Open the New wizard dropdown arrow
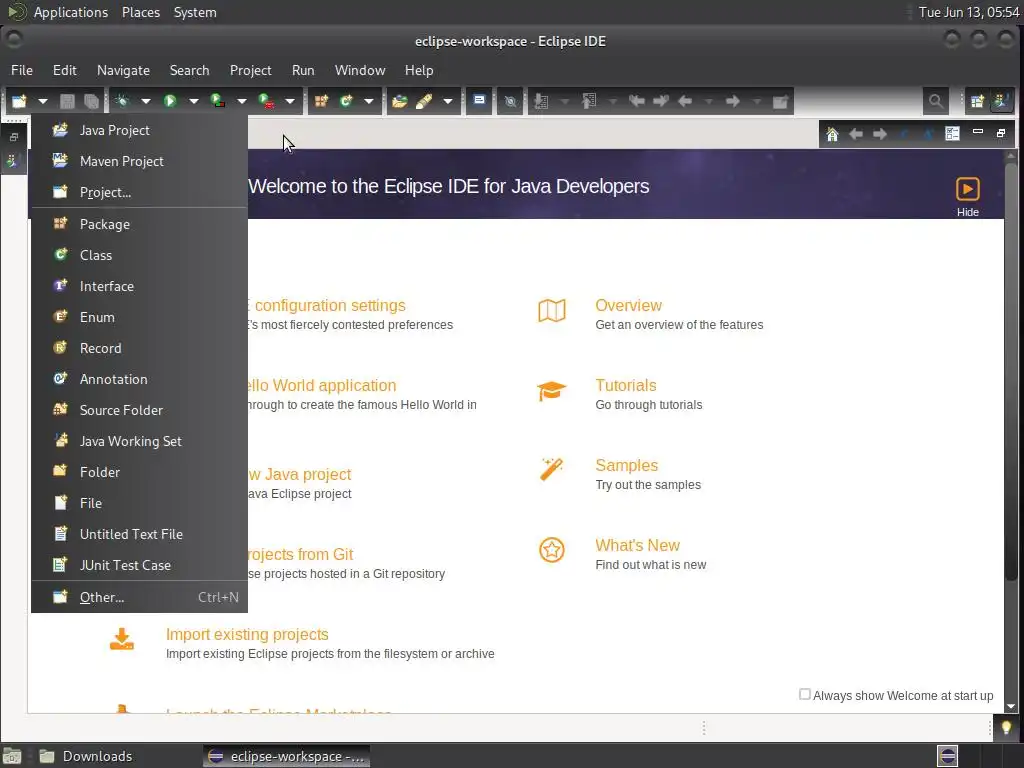This screenshot has height=768, width=1024. (x=42, y=101)
